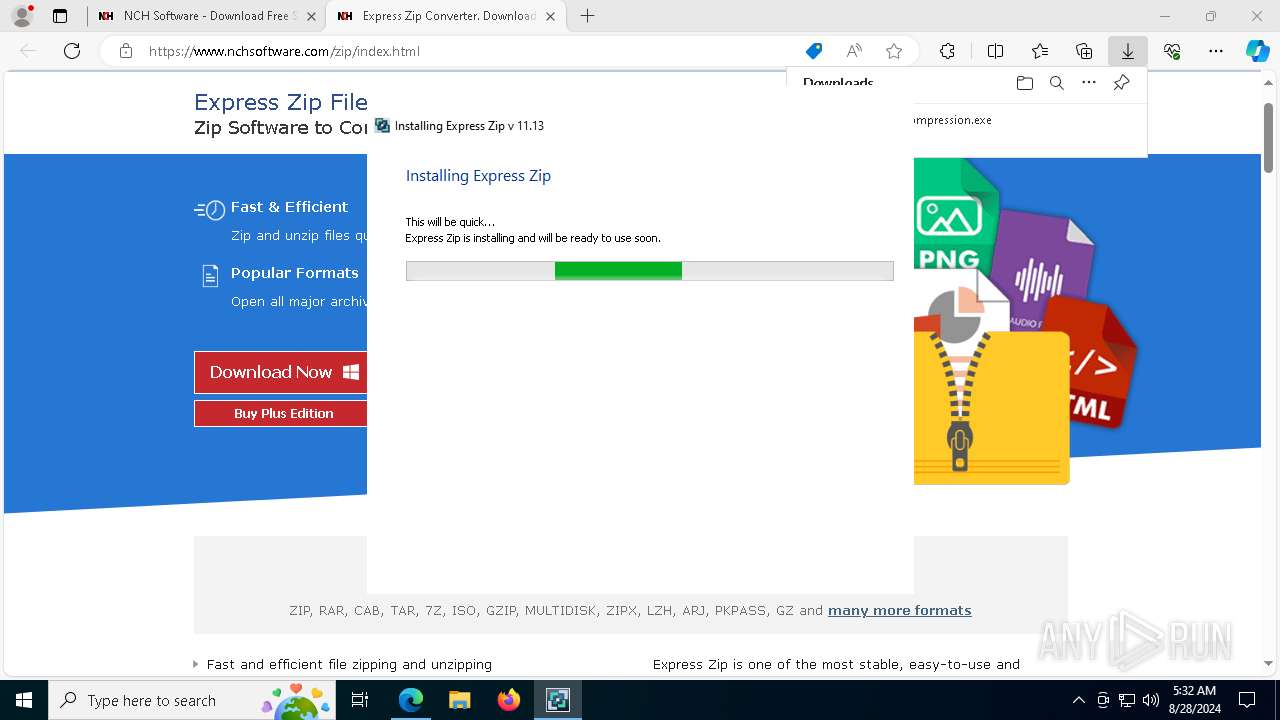Pin the Downloads panel
Image resolution: width=1280 pixels, height=720 pixels.
[x=1121, y=83]
